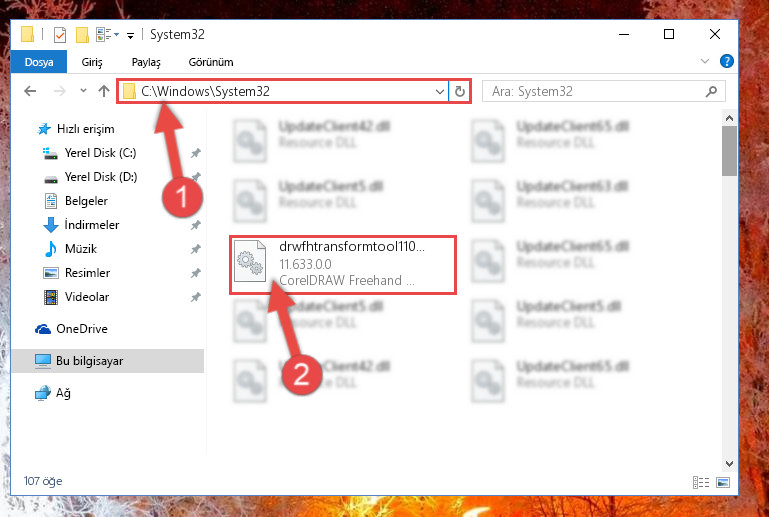Click the Properties checkmark quick access icon
Image resolution: width=769 pixels, height=517 pixels.
(x=60, y=35)
